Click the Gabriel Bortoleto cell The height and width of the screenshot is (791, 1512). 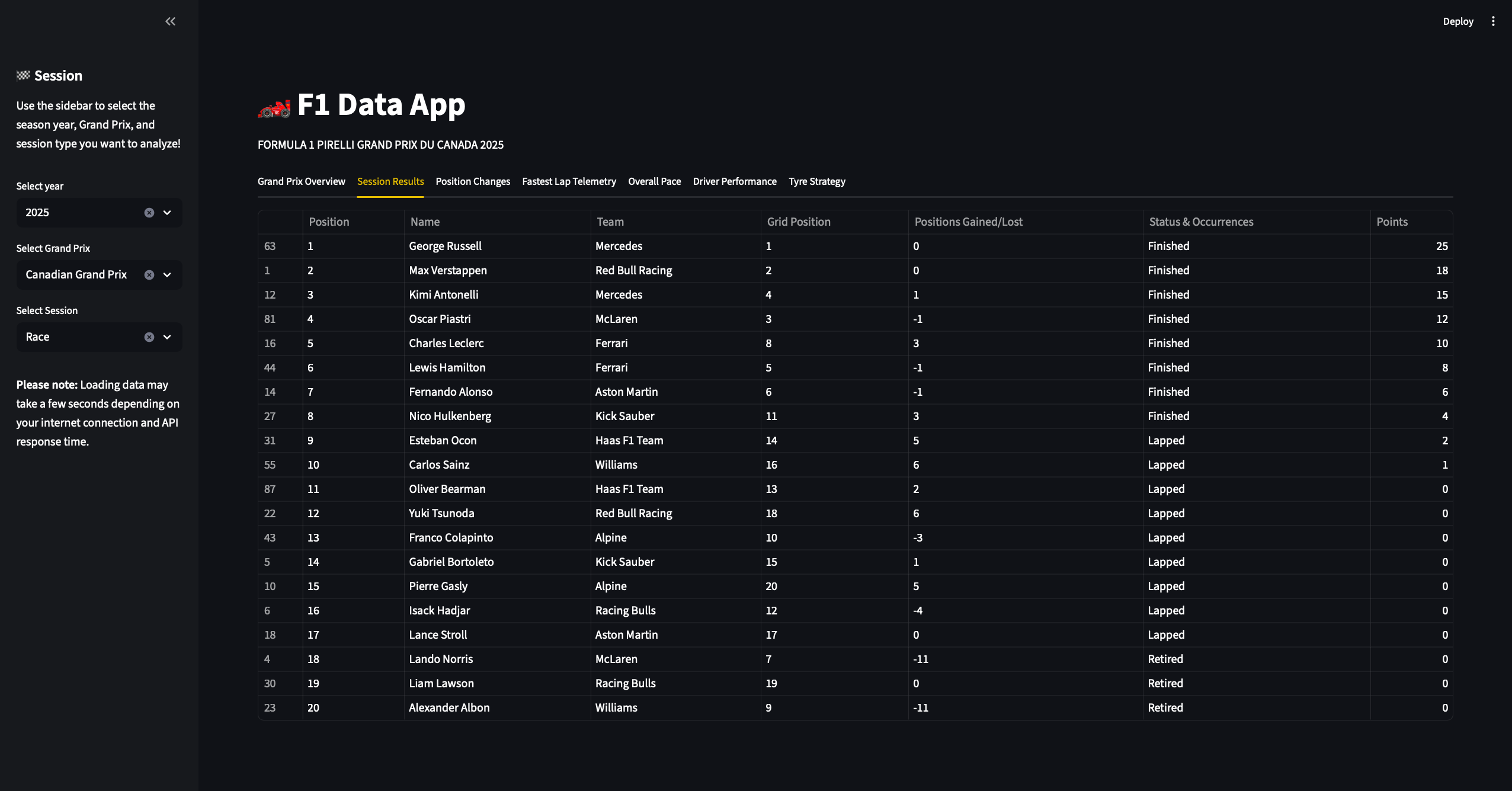[x=498, y=562]
